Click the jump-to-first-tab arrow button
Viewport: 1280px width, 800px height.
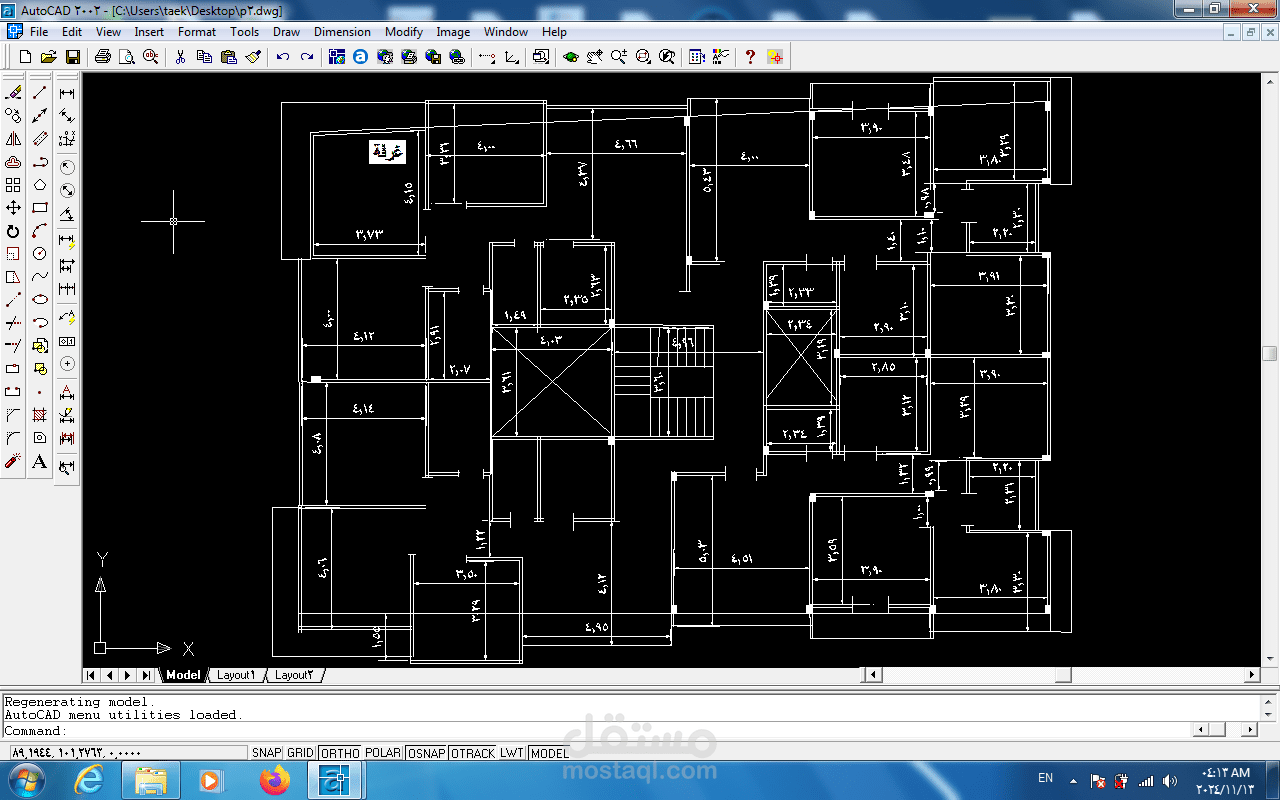[x=91, y=675]
